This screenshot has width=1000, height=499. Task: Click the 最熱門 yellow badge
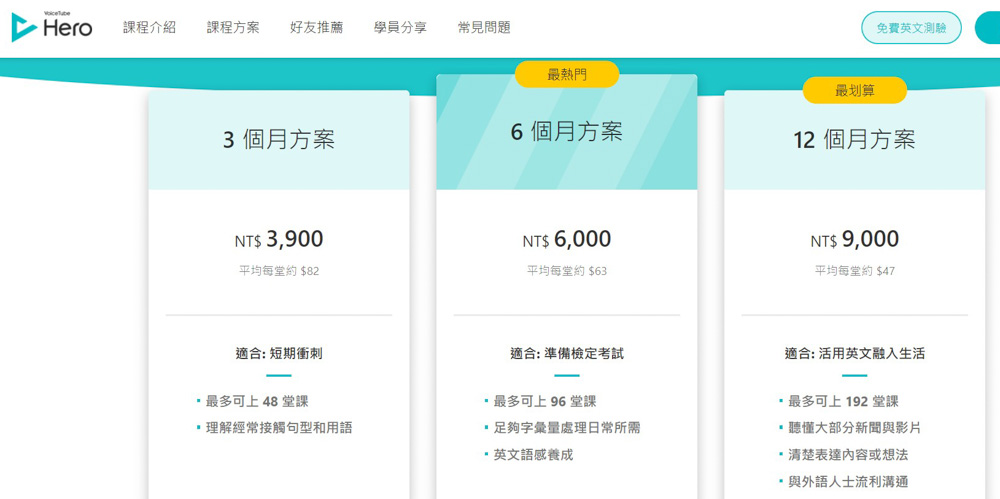[567, 74]
